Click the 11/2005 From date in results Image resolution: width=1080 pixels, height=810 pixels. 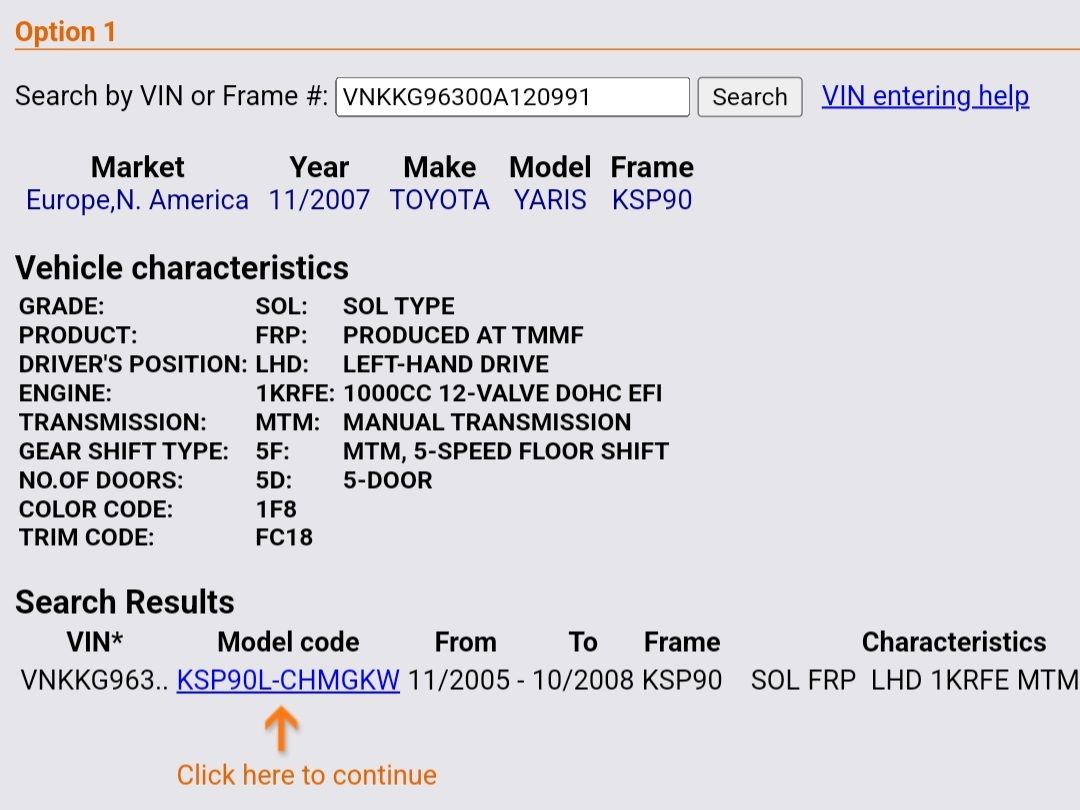(459, 680)
